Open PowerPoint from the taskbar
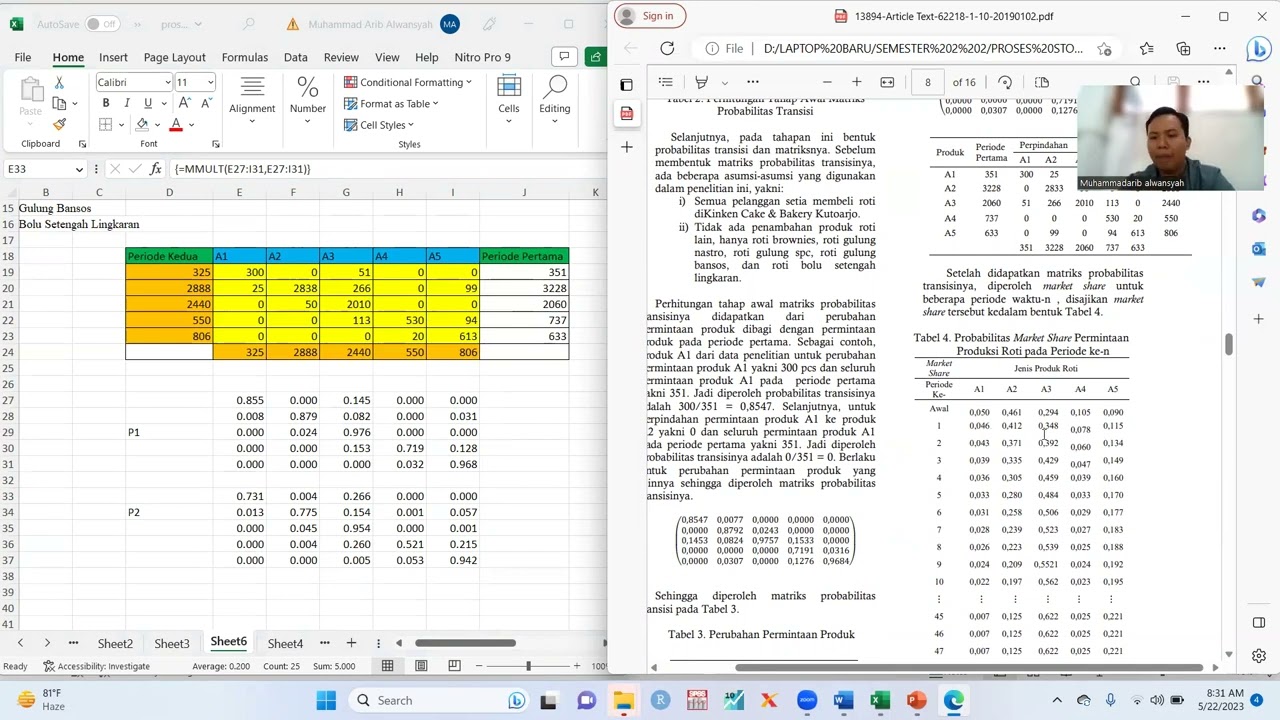This screenshot has height=720, width=1280. point(917,700)
